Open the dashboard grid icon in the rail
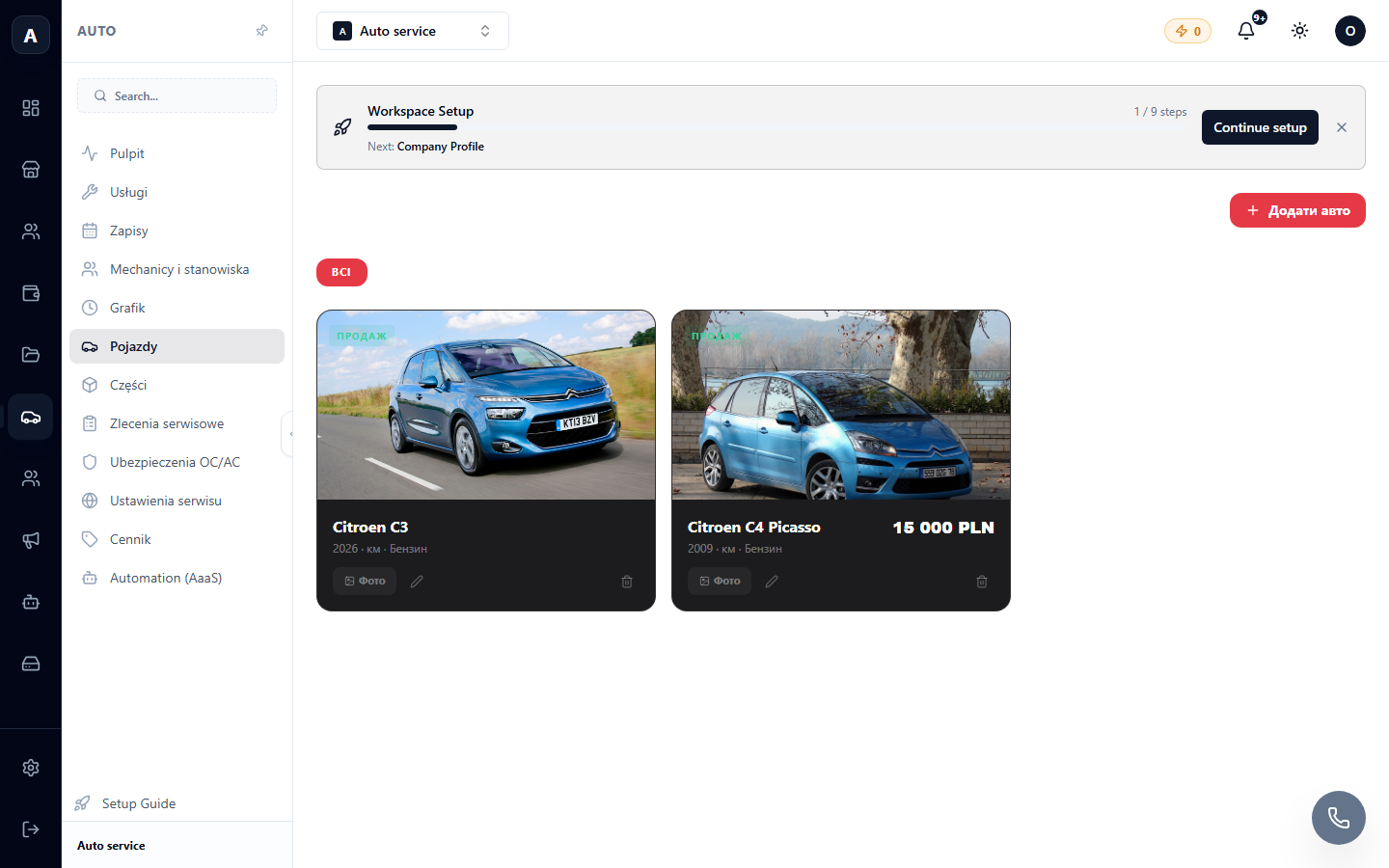Screen dimensions: 1389x868 [x=31, y=108]
